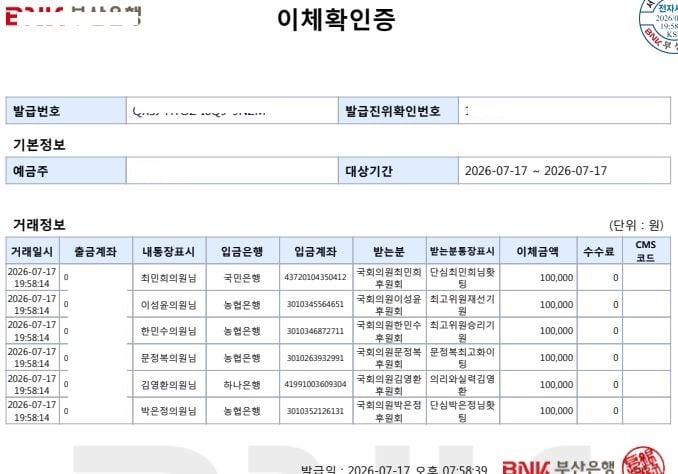The image size is (678, 474).
Task: Click the 문정복의원님 memo cell
Action: pyautogui.click(x=169, y=358)
